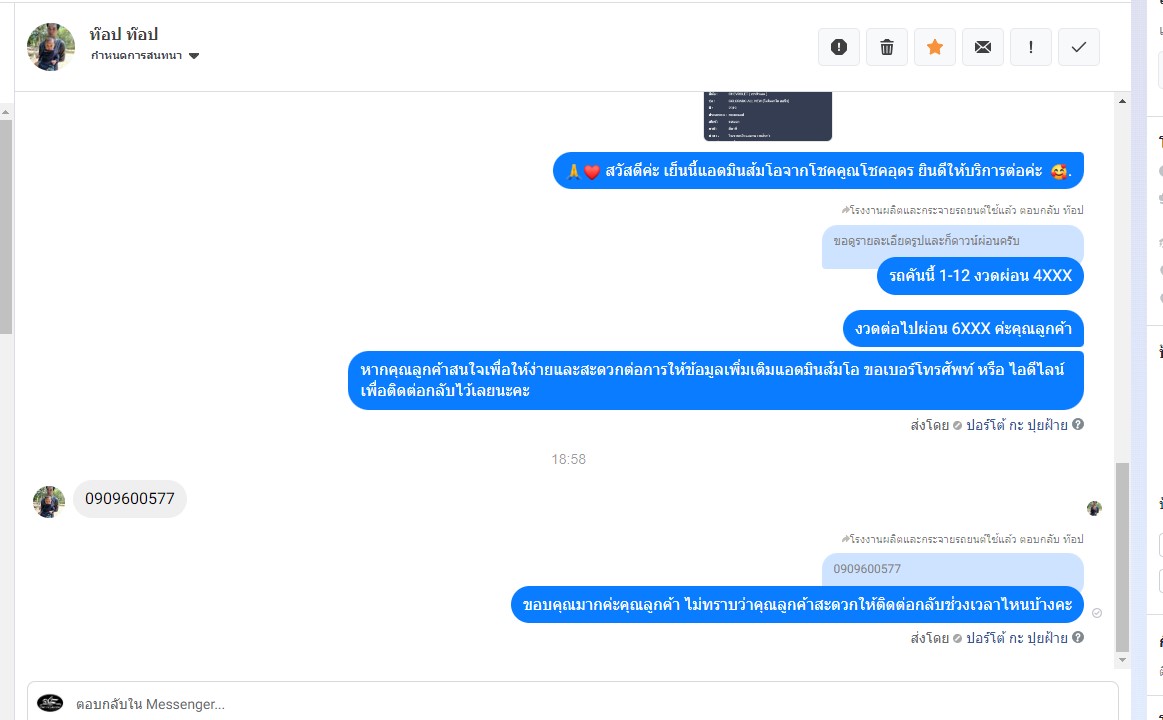Click chat scrollbar up arrow

pyautogui.click(x=1122, y=101)
